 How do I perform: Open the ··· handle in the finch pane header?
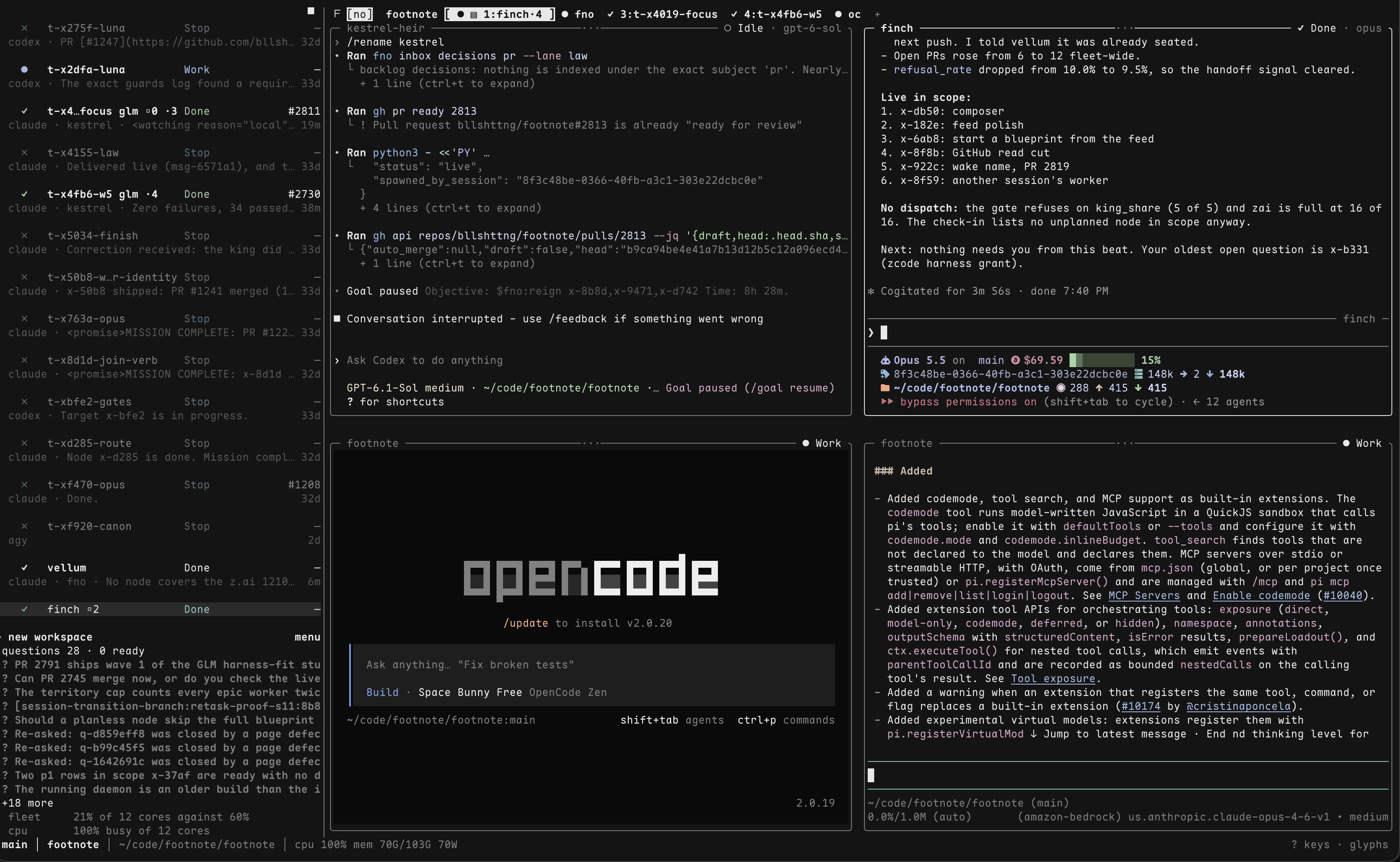click(1124, 28)
